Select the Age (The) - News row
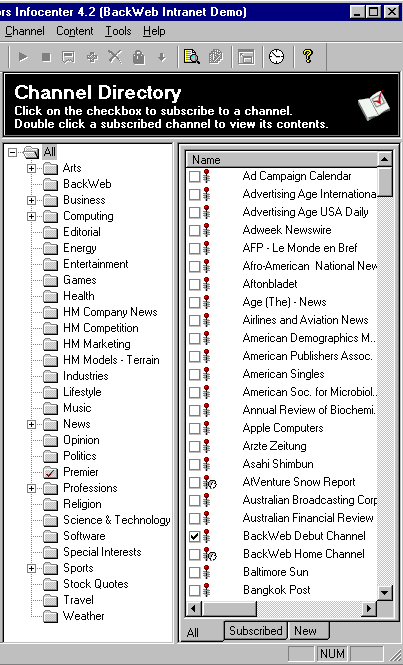Screen dimensions: 403x665 click(x=282, y=302)
